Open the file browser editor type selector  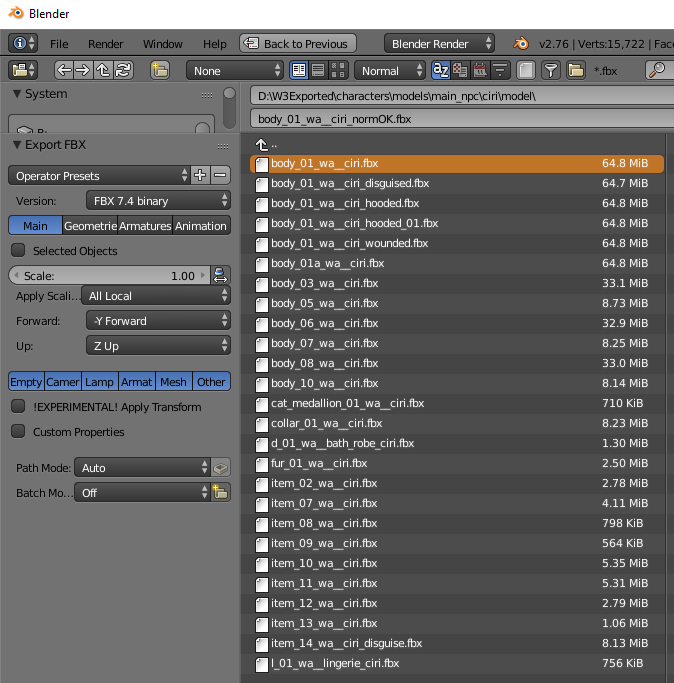[23, 70]
